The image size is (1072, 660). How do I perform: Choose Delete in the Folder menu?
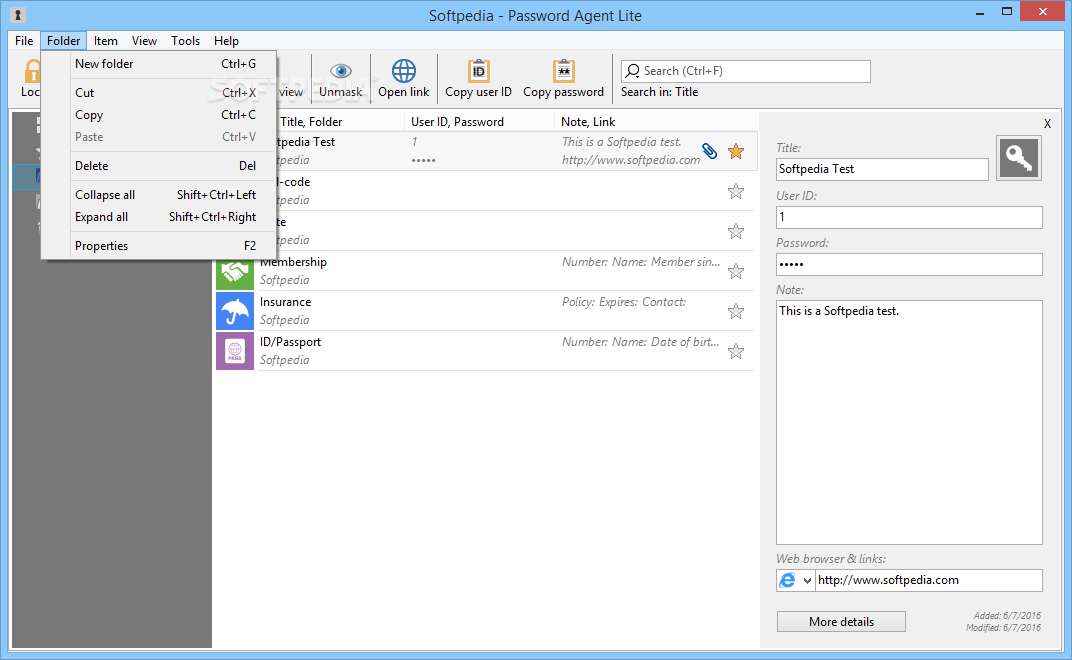159,166
